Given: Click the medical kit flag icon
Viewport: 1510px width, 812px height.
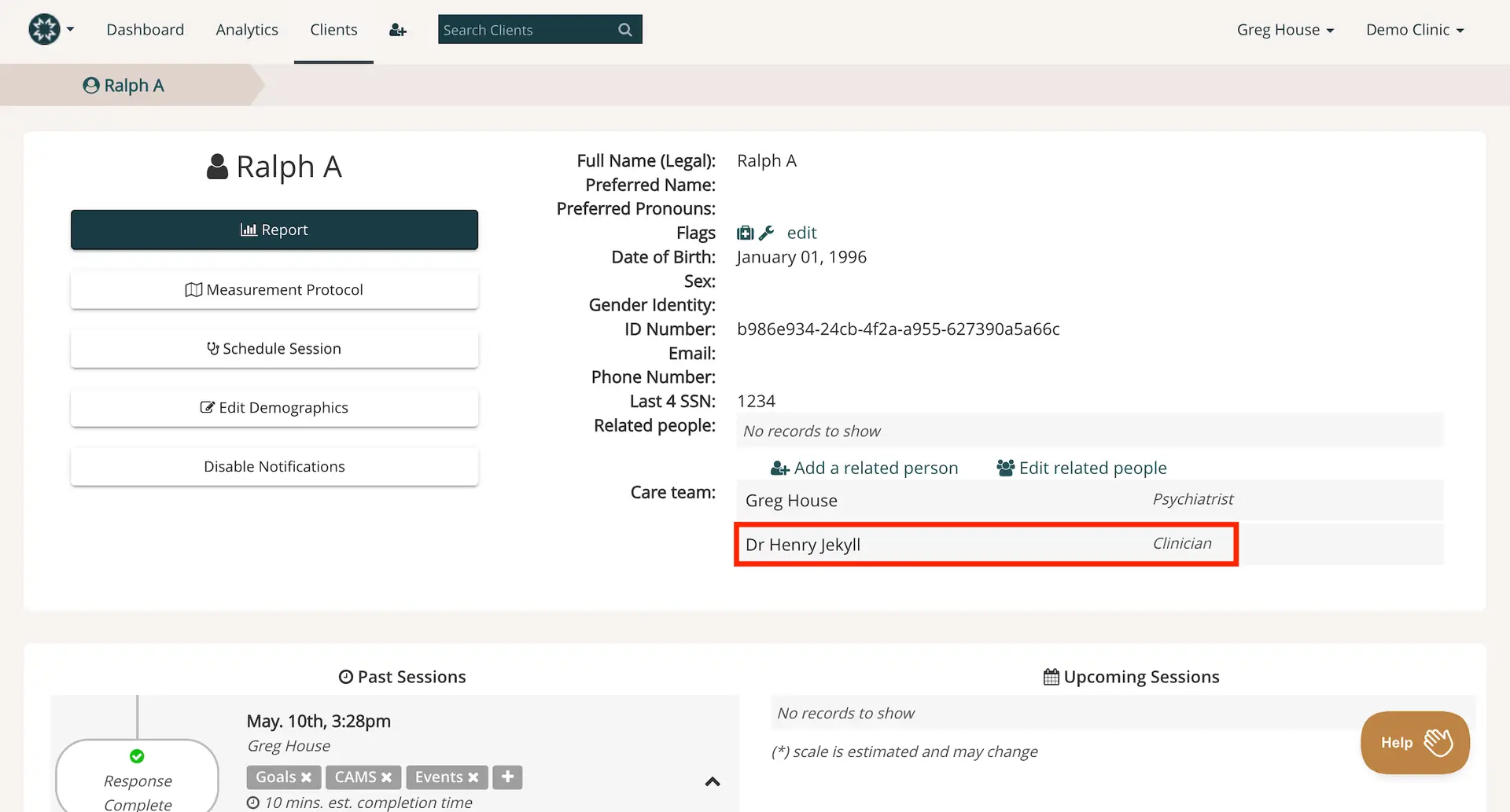Looking at the screenshot, I should coord(745,232).
